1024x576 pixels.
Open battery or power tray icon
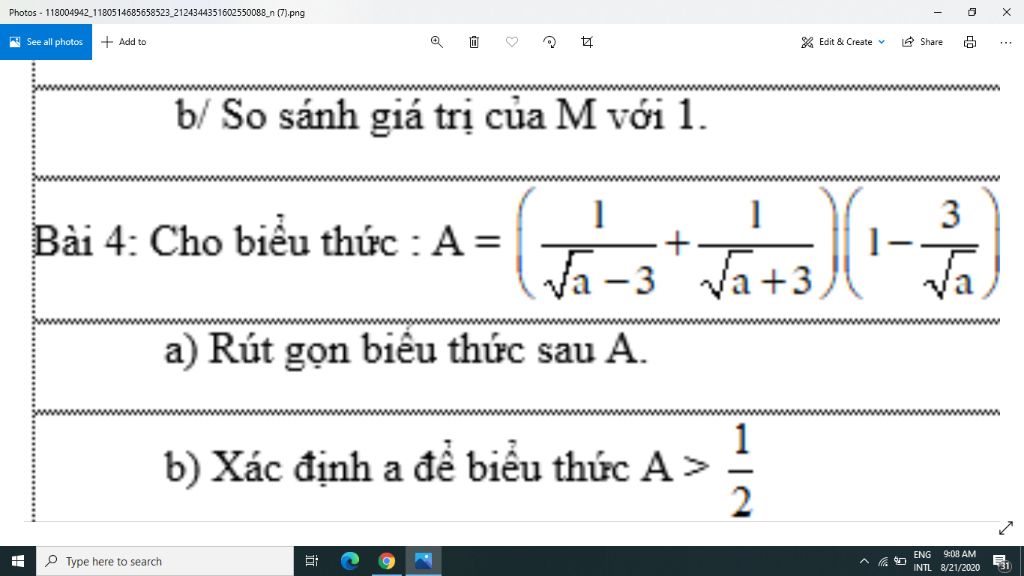(x=900, y=561)
